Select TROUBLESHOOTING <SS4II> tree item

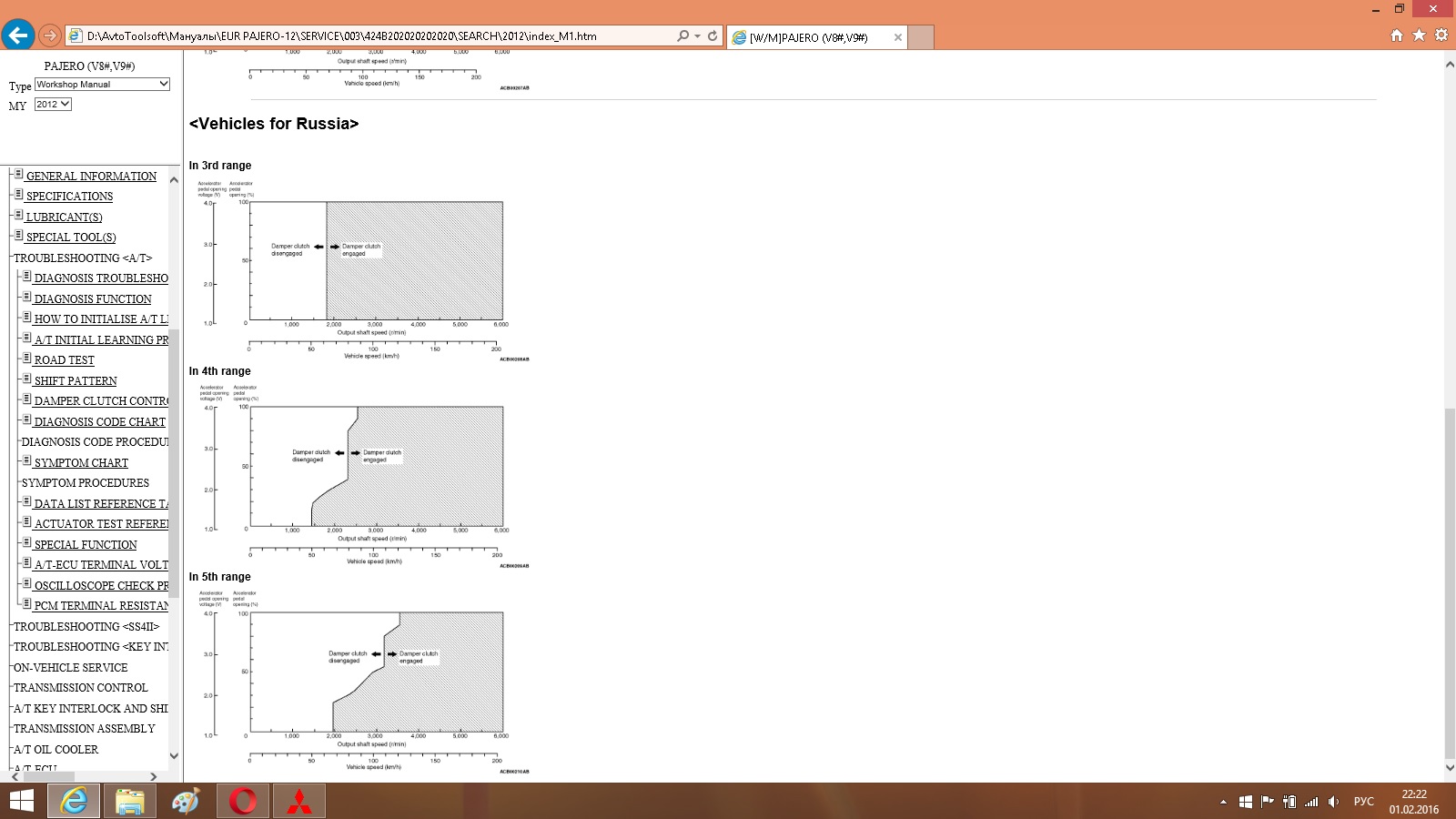[86, 627]
